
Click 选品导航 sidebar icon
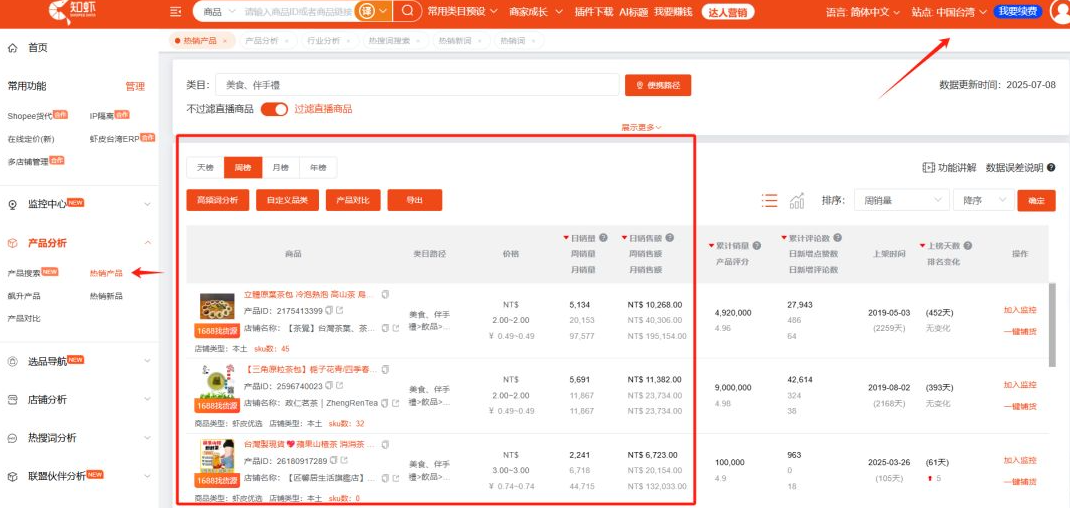click(x=12, y=362)
